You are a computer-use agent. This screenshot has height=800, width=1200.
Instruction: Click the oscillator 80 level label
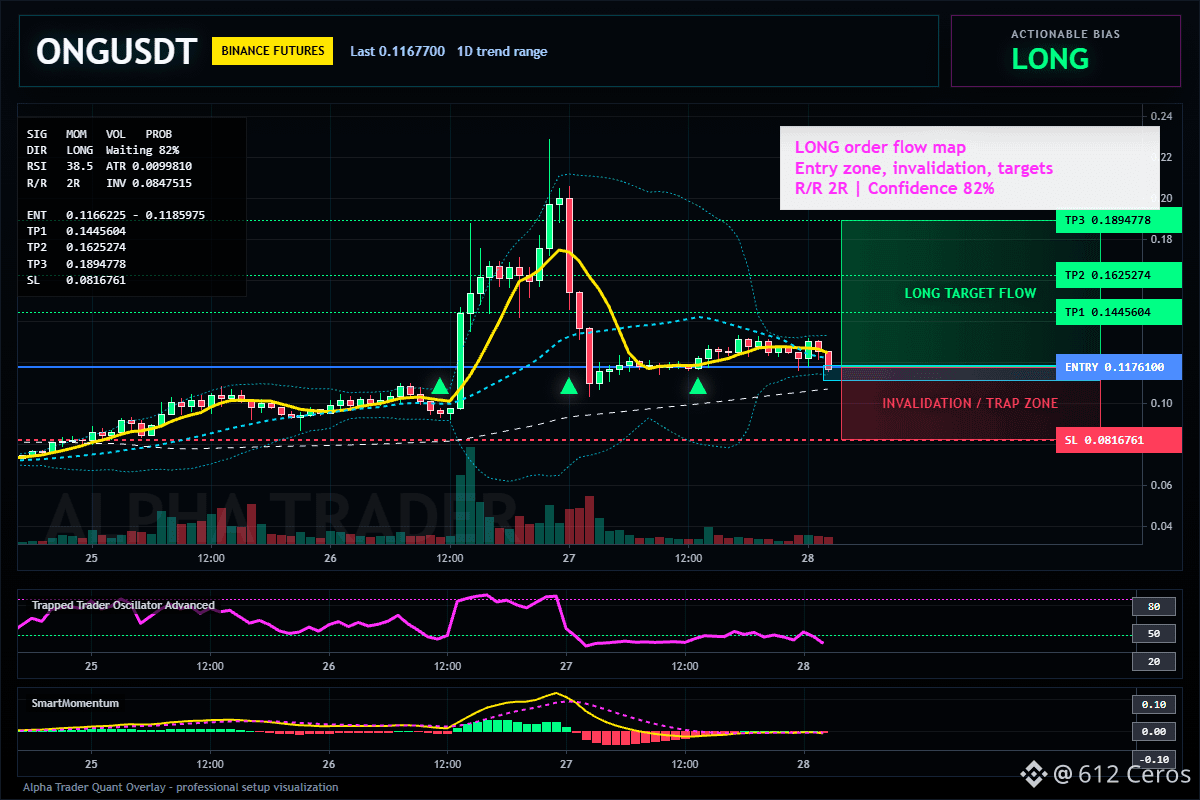tap(1153, 606)
